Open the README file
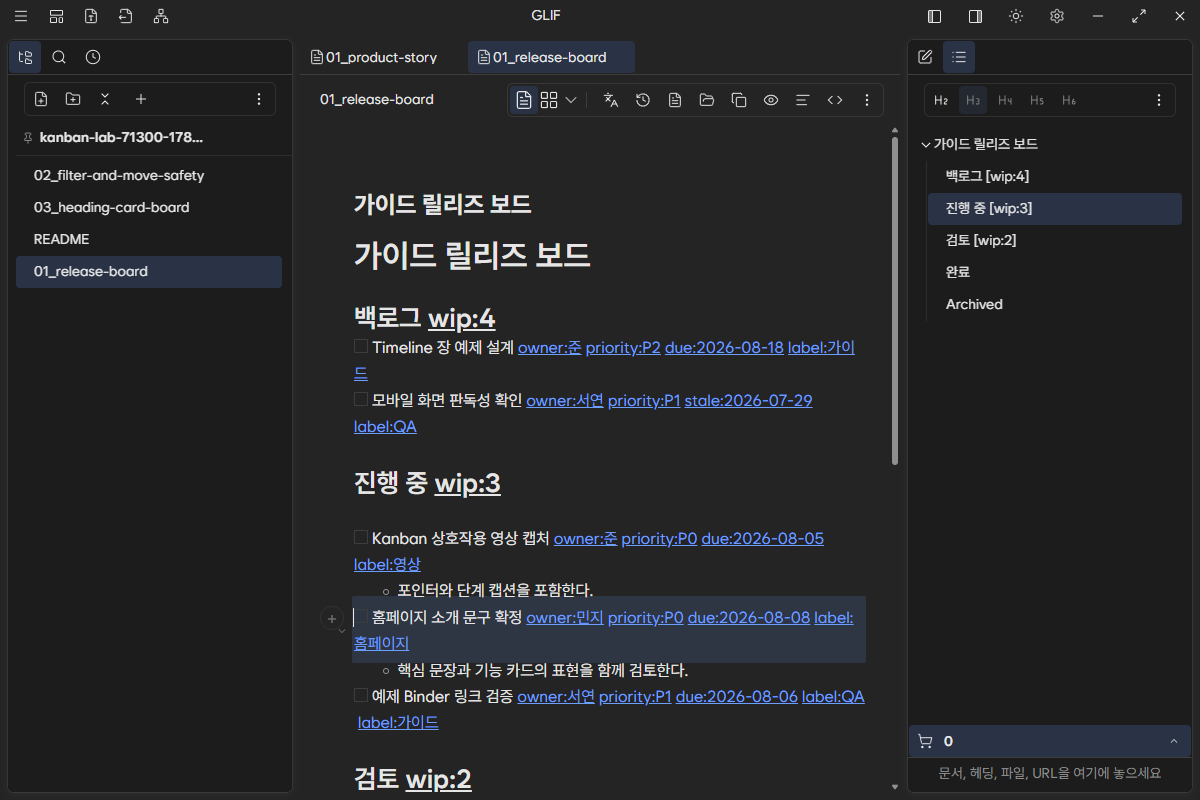 (149, 239)
